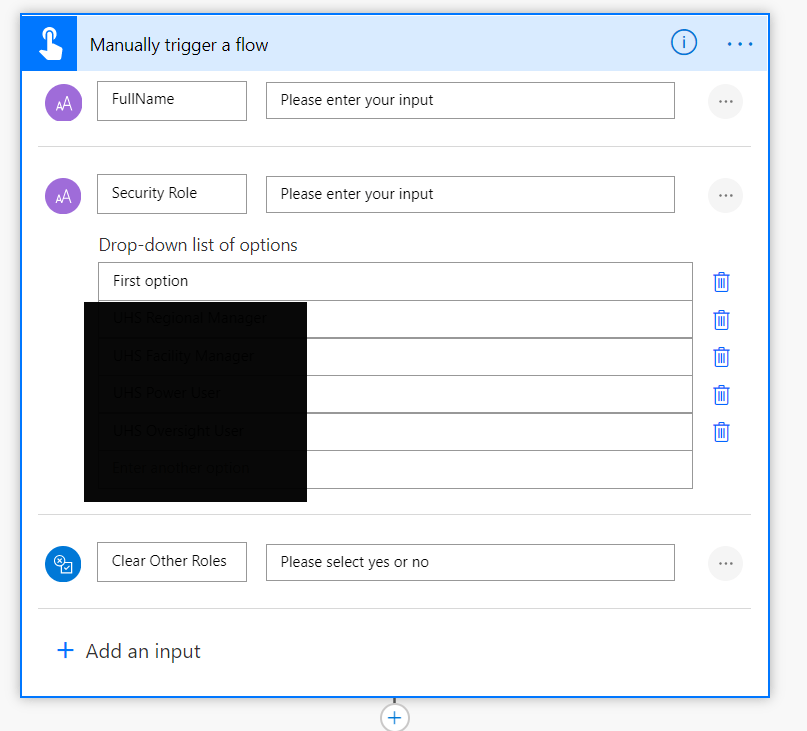Delete the First option entry
The height and width of the screenshot is (731, 807).
tap(721, 282)
